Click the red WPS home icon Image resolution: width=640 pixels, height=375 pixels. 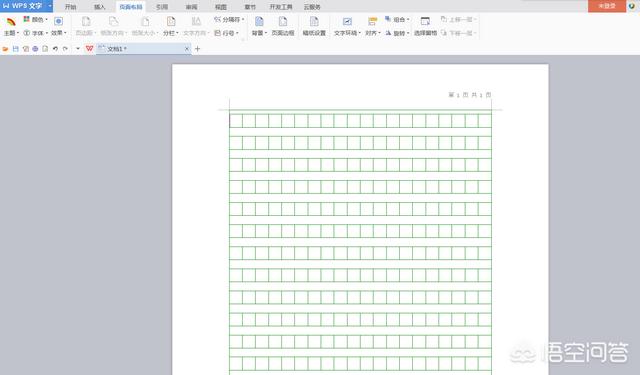[89, 49]
